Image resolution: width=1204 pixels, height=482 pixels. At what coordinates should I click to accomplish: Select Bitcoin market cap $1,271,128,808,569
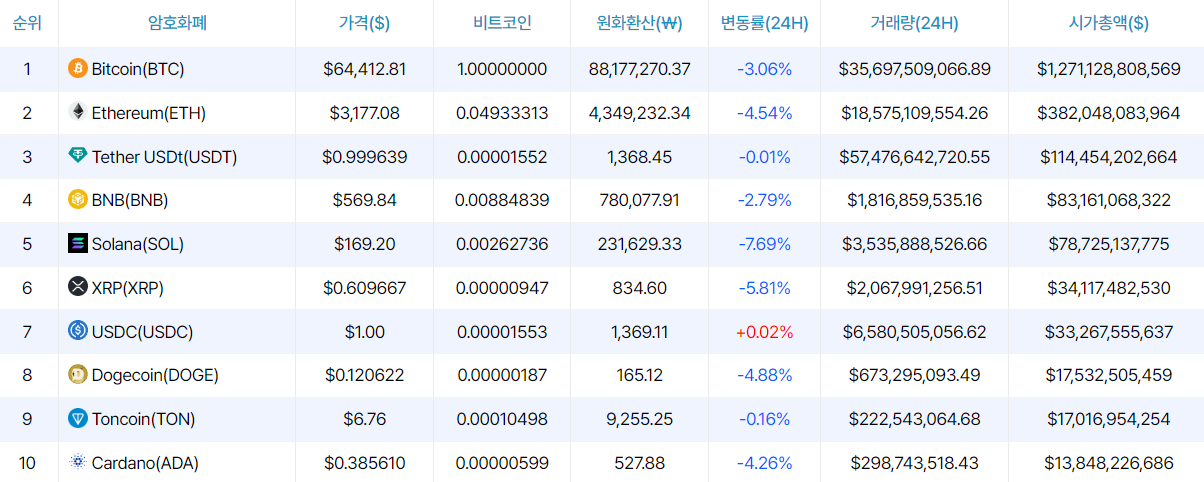(1108, 69)
